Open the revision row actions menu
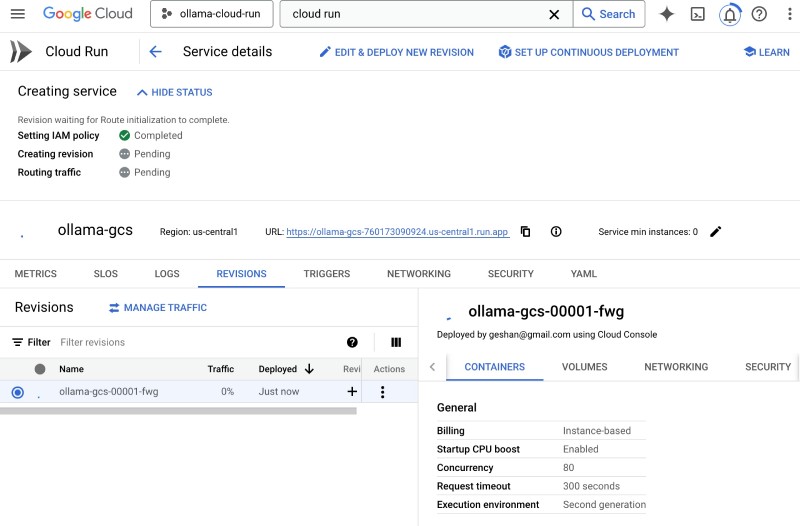 382,392
